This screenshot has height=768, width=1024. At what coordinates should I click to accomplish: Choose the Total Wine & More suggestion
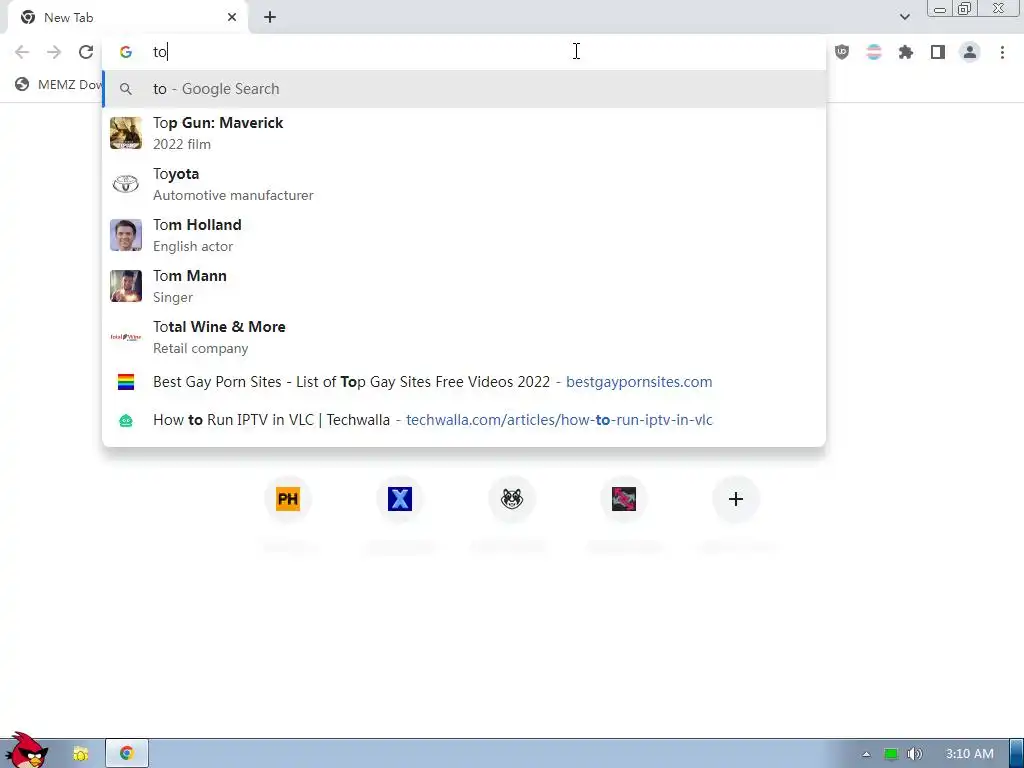(x=464, y=337)
